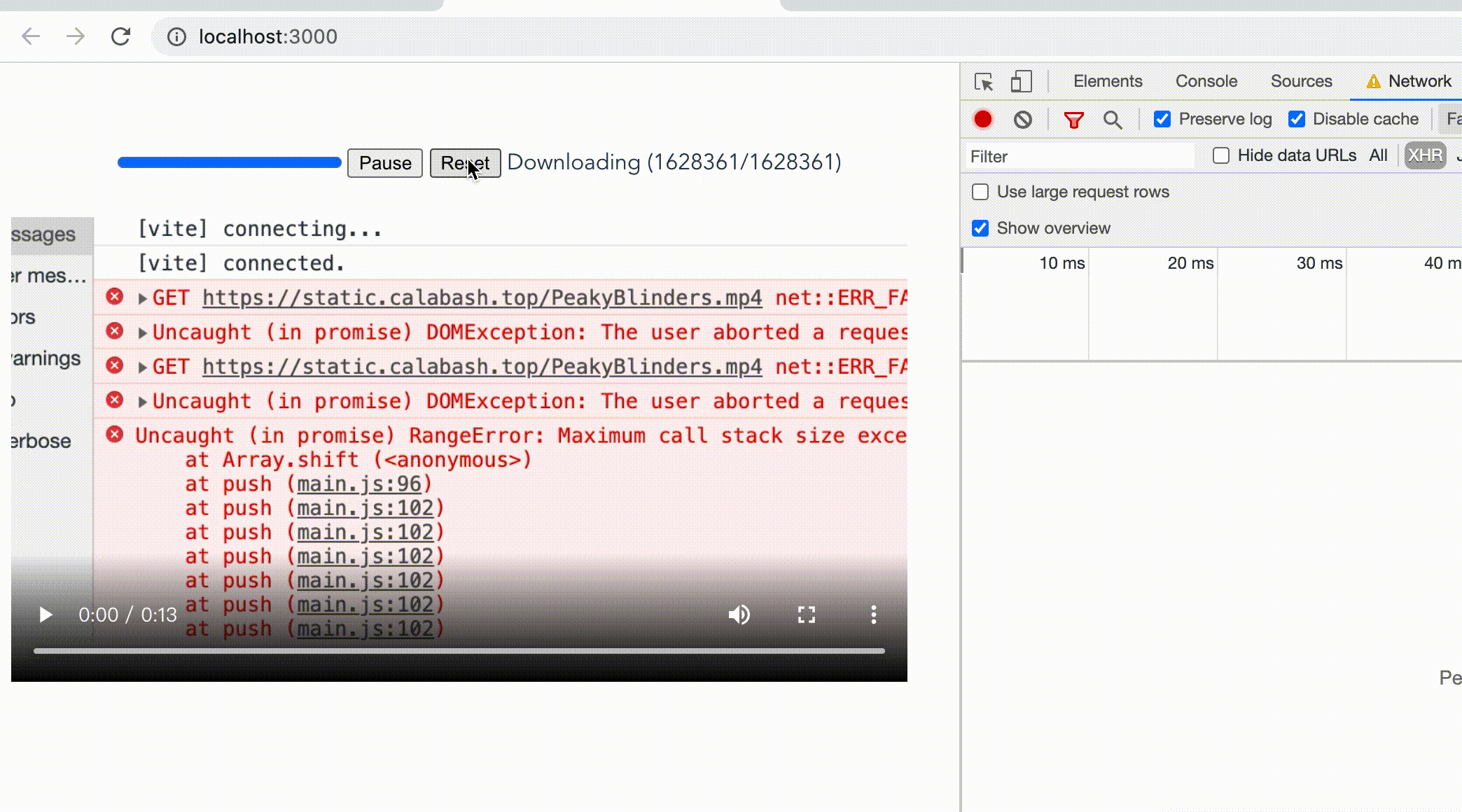Mute the video audio

(739, 615)
